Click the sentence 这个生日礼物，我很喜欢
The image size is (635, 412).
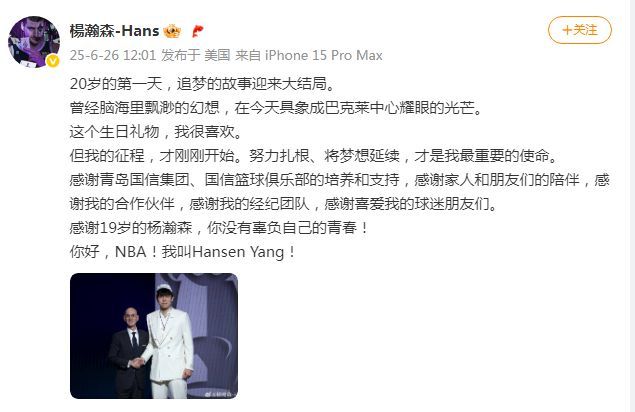[156, 132]
